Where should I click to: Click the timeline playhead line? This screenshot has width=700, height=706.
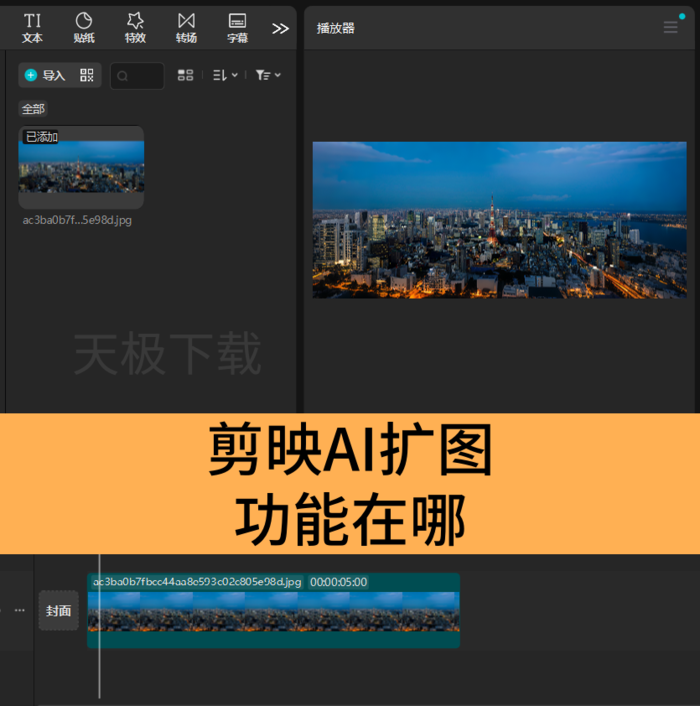99,626
